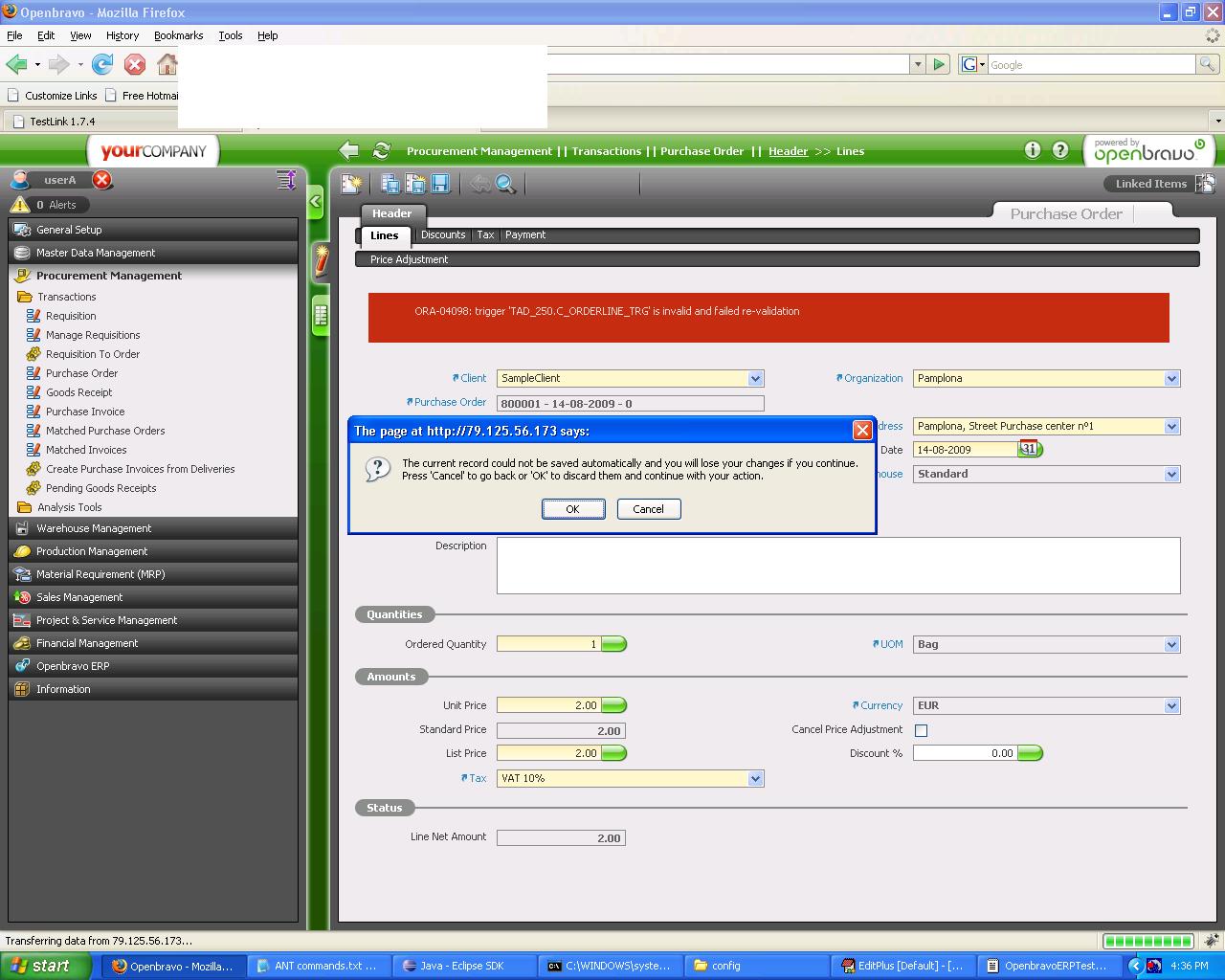The image size is (1225, 980).
Task: Open the Bookmarks menu in Firefox
Action: [178, 35]
